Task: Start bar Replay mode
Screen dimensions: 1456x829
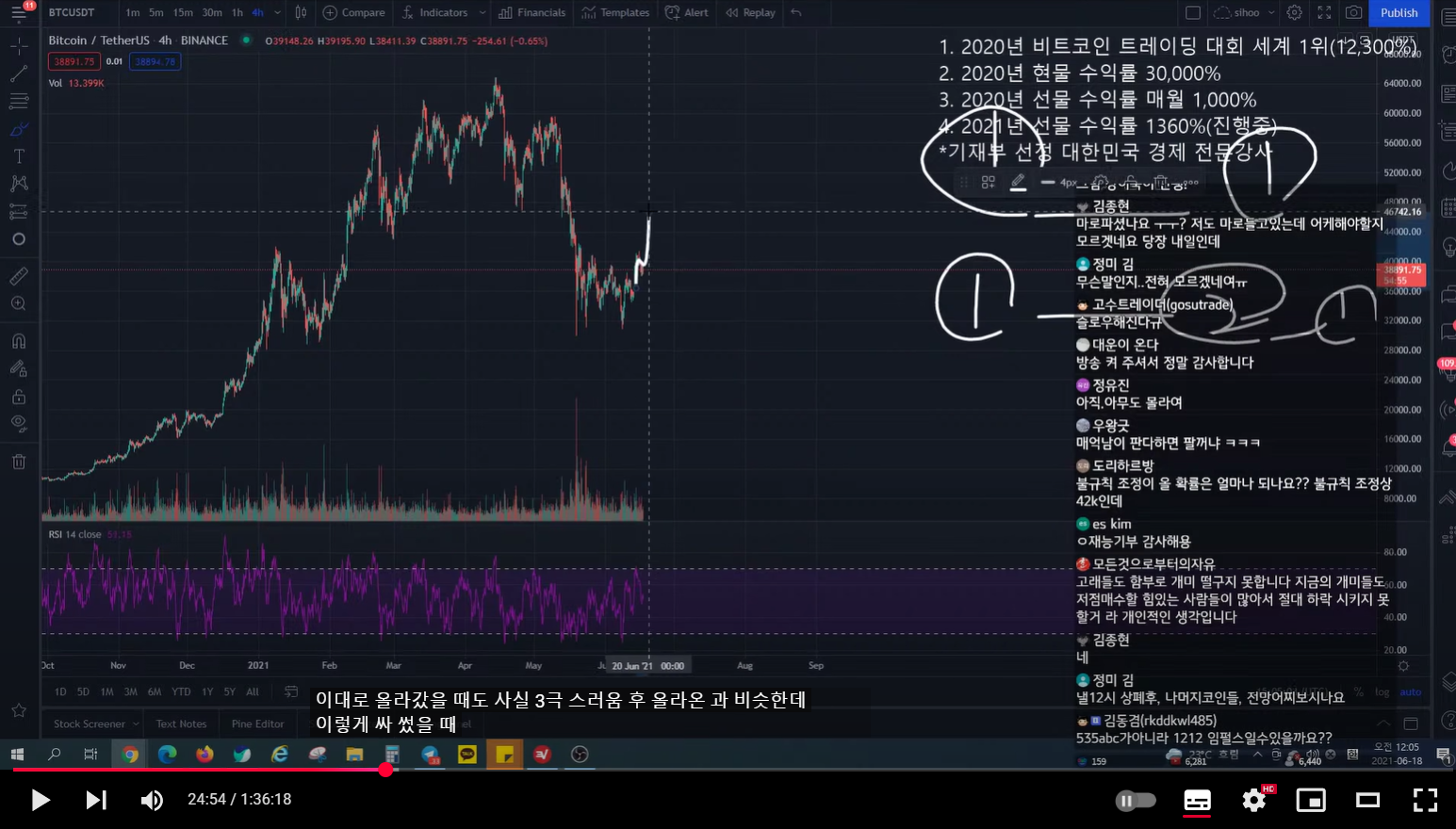Action: tap(751, 12)
